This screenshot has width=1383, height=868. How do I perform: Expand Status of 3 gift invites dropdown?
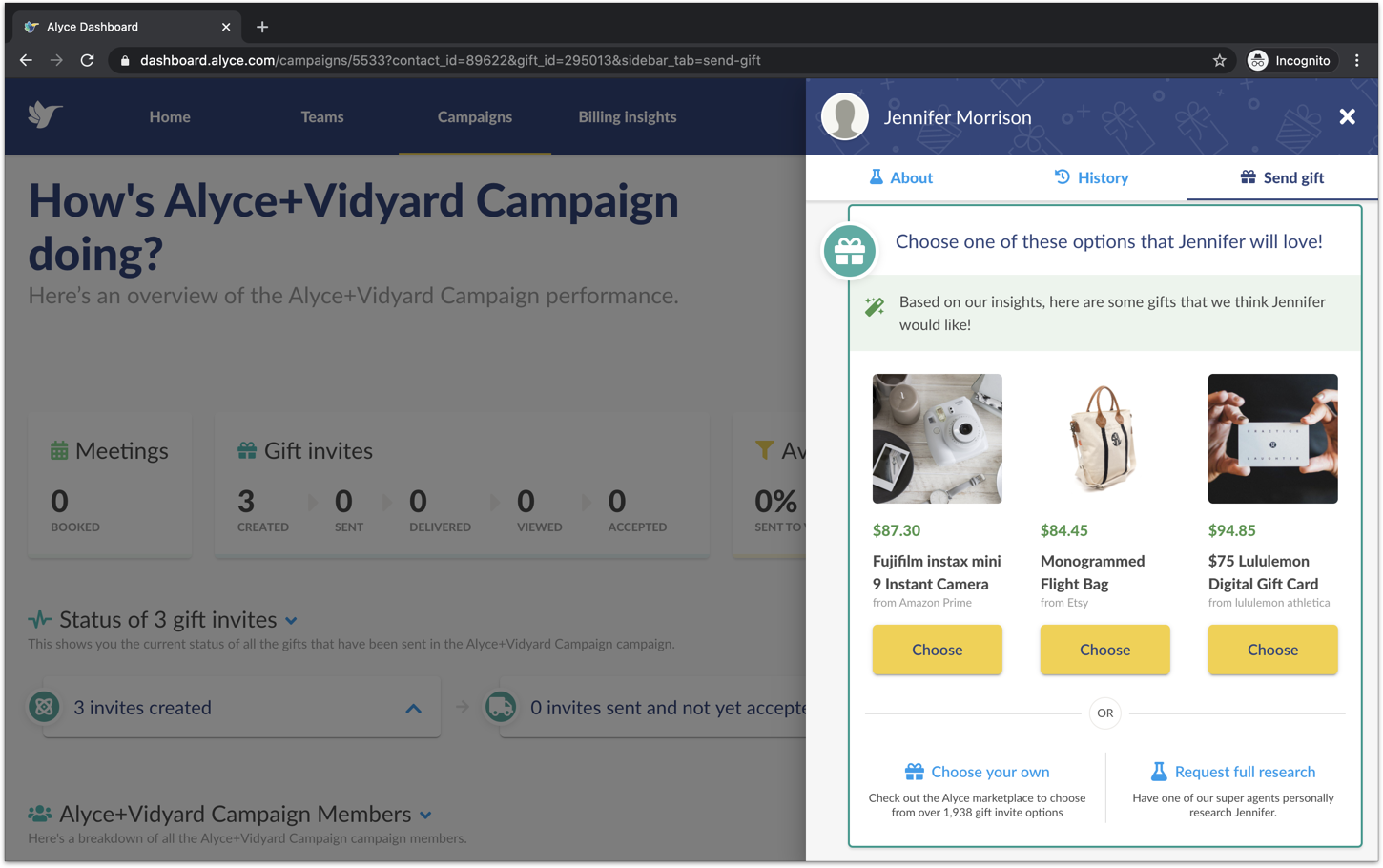tap(291, 621)
